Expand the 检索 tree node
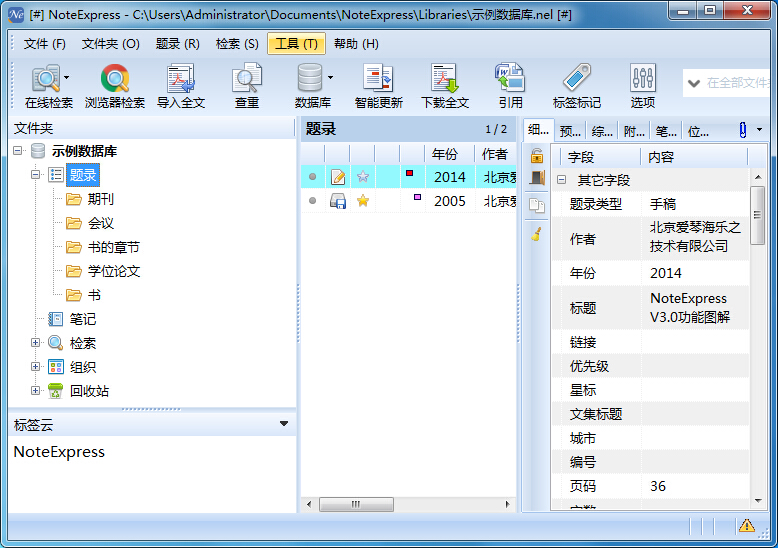 pyautogui.click(x=35, y=342)
